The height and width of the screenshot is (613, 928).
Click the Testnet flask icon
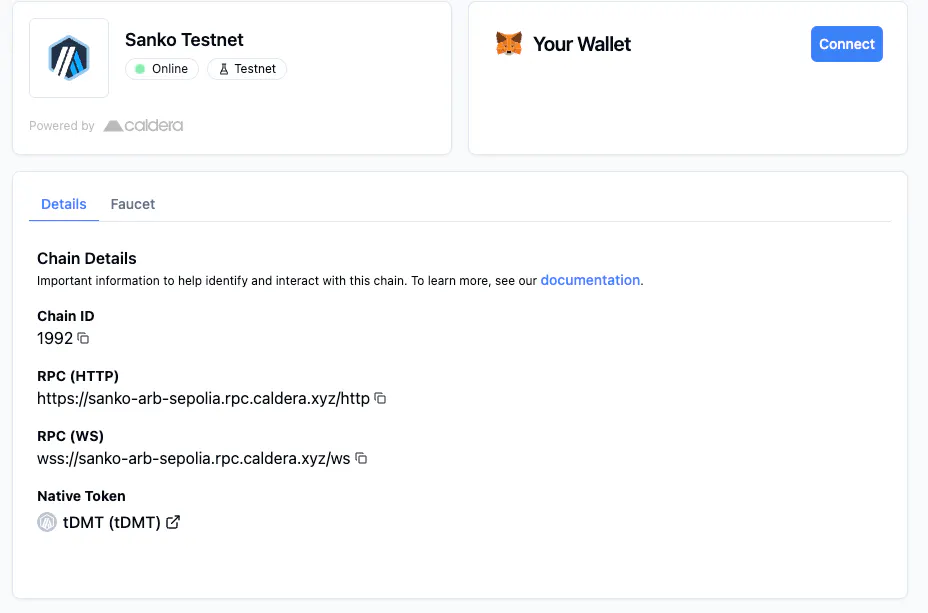pos(224,69)
